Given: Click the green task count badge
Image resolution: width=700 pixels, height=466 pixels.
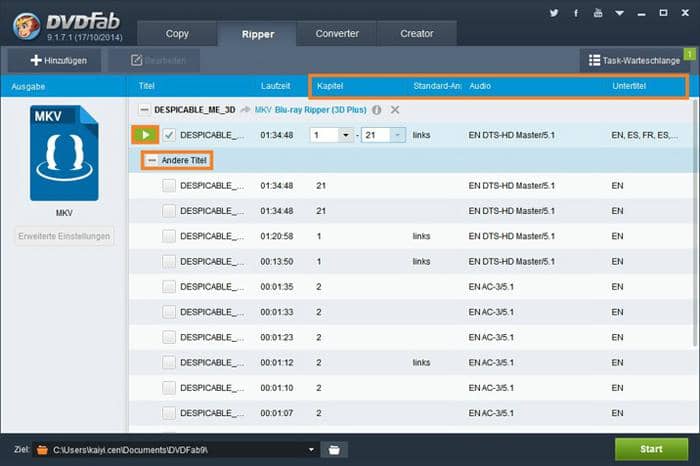Looking at the screenshot, I should [690, 54].
